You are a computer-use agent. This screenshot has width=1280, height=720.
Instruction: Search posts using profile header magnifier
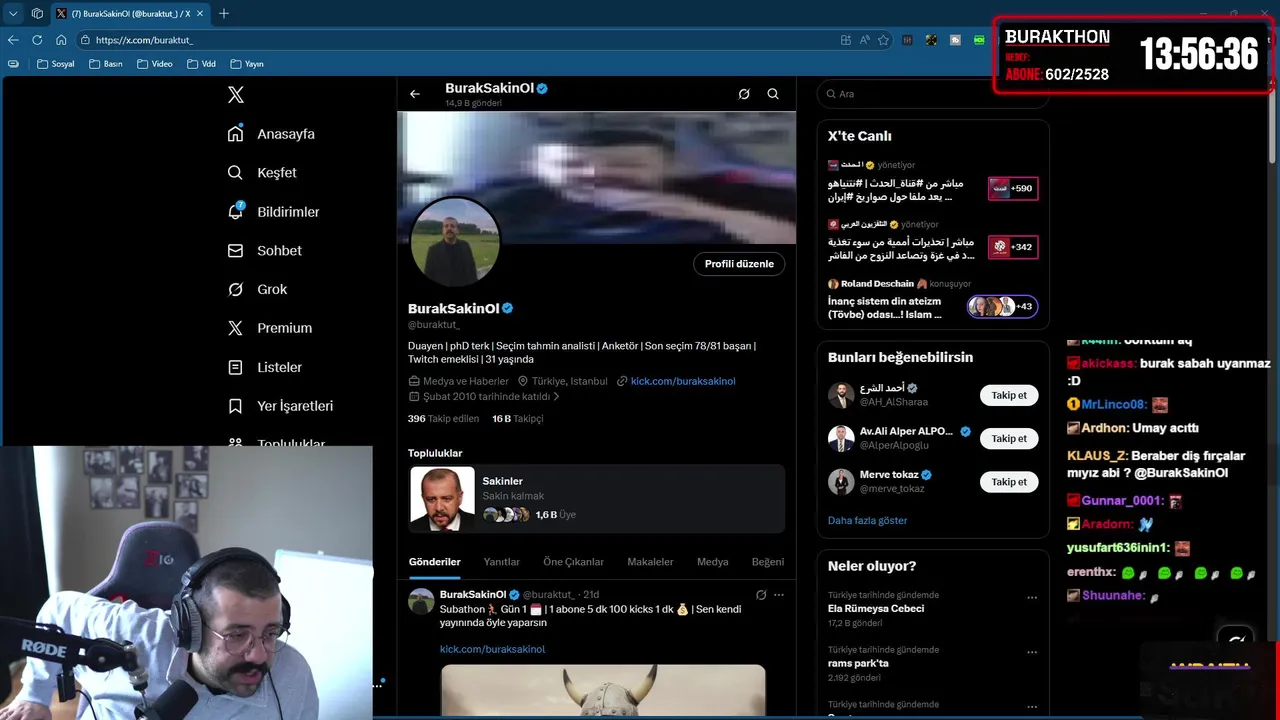(773, 94)
